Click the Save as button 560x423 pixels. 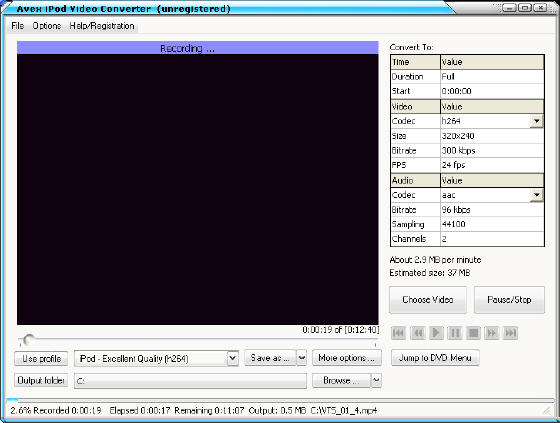(270, 358)
